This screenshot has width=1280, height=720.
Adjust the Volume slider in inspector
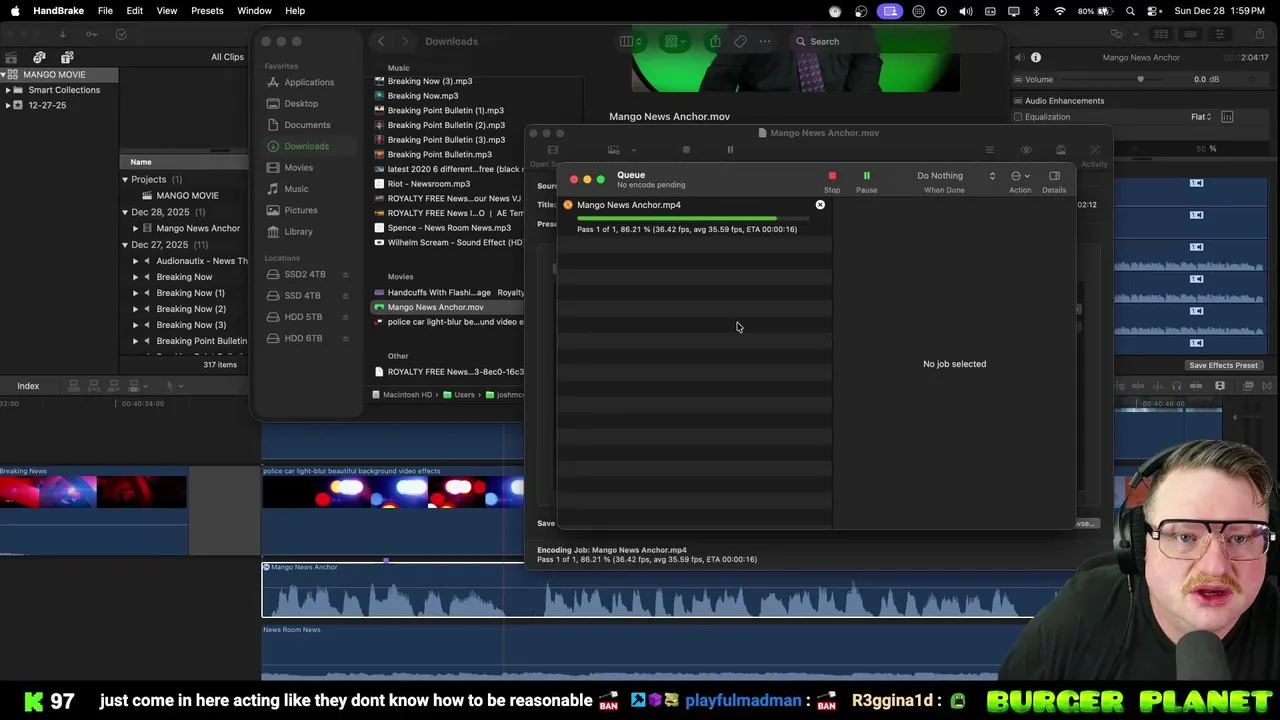pyautogui.click(x=1140, y=79)
